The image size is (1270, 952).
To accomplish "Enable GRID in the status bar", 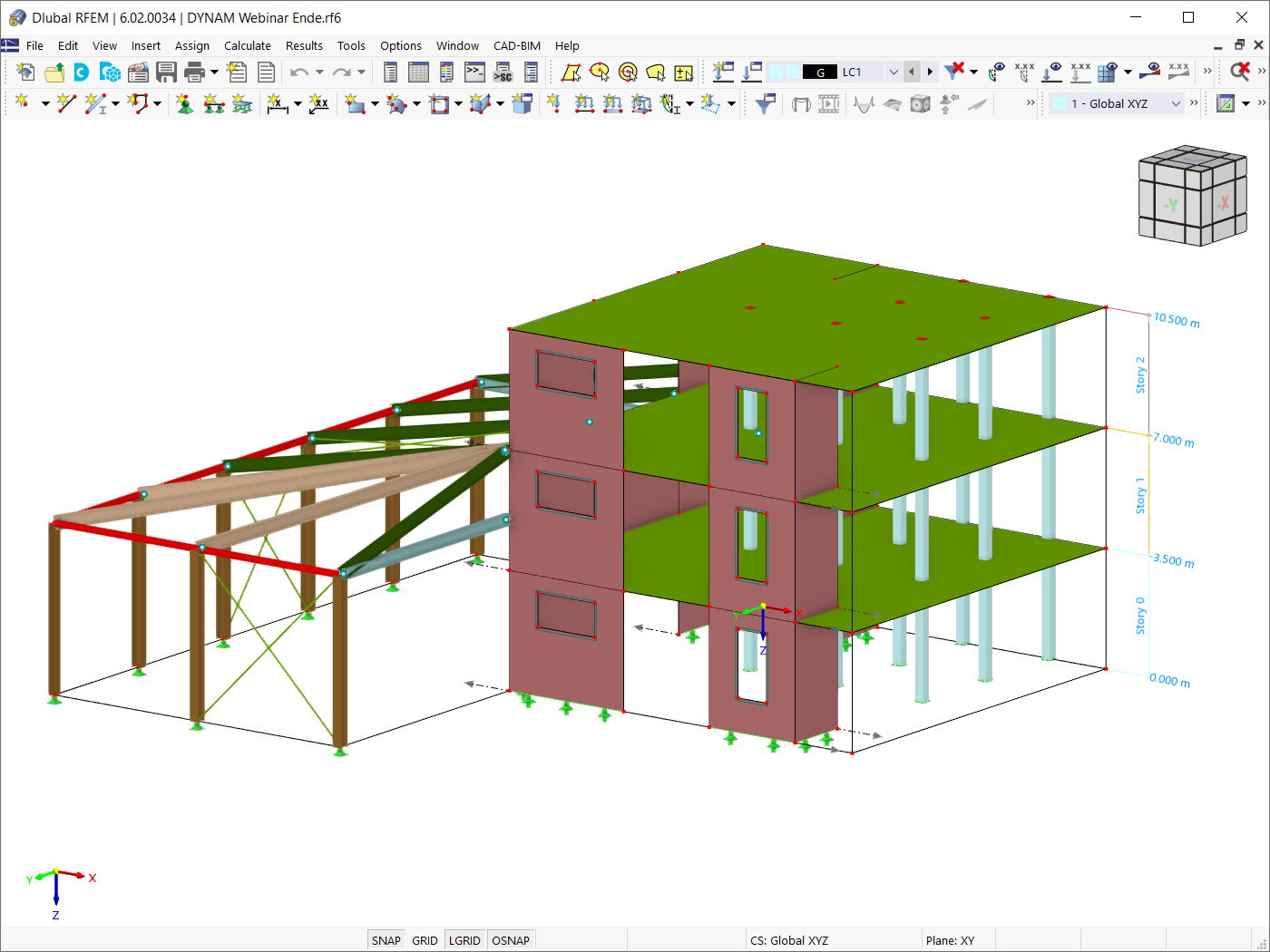I will tap(424, 940).
